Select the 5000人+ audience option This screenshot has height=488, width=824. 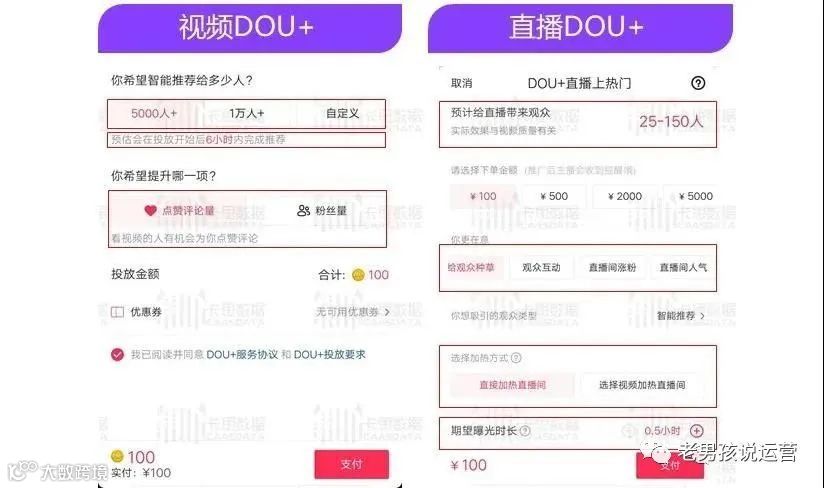(x=154, y=113)
